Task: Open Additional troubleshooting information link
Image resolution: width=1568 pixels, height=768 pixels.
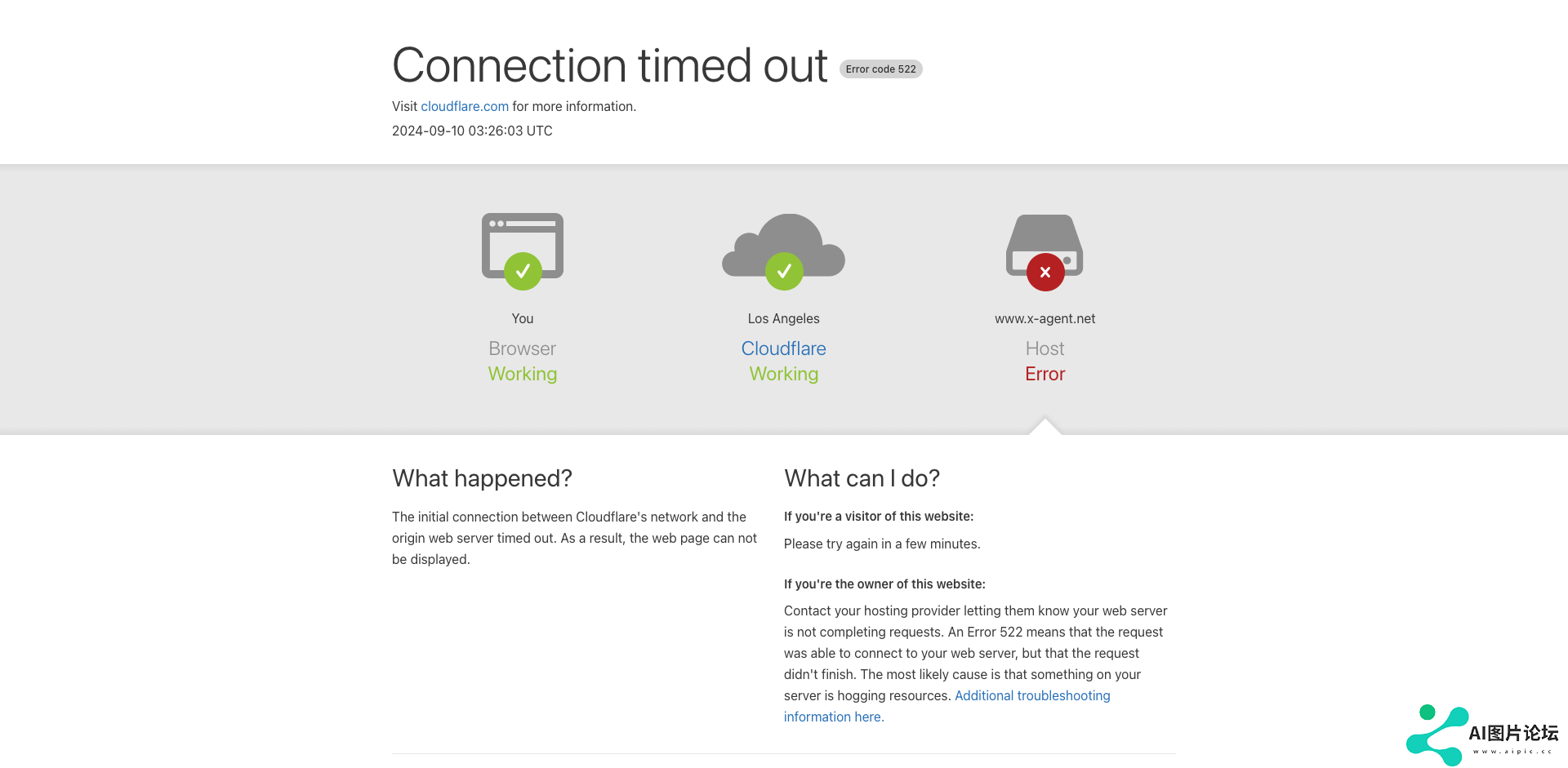Action: [1031, 695]
